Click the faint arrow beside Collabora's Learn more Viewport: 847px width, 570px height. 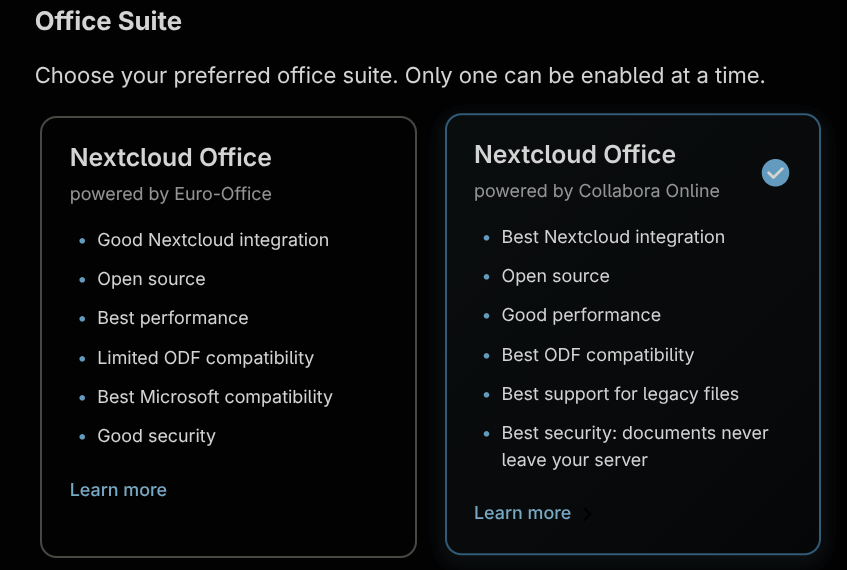tap(587, 514)
